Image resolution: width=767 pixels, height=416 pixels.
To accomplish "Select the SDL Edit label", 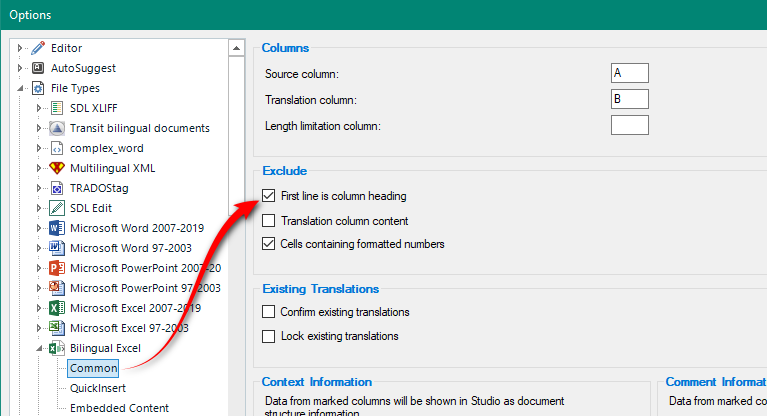I will (91, 208).
